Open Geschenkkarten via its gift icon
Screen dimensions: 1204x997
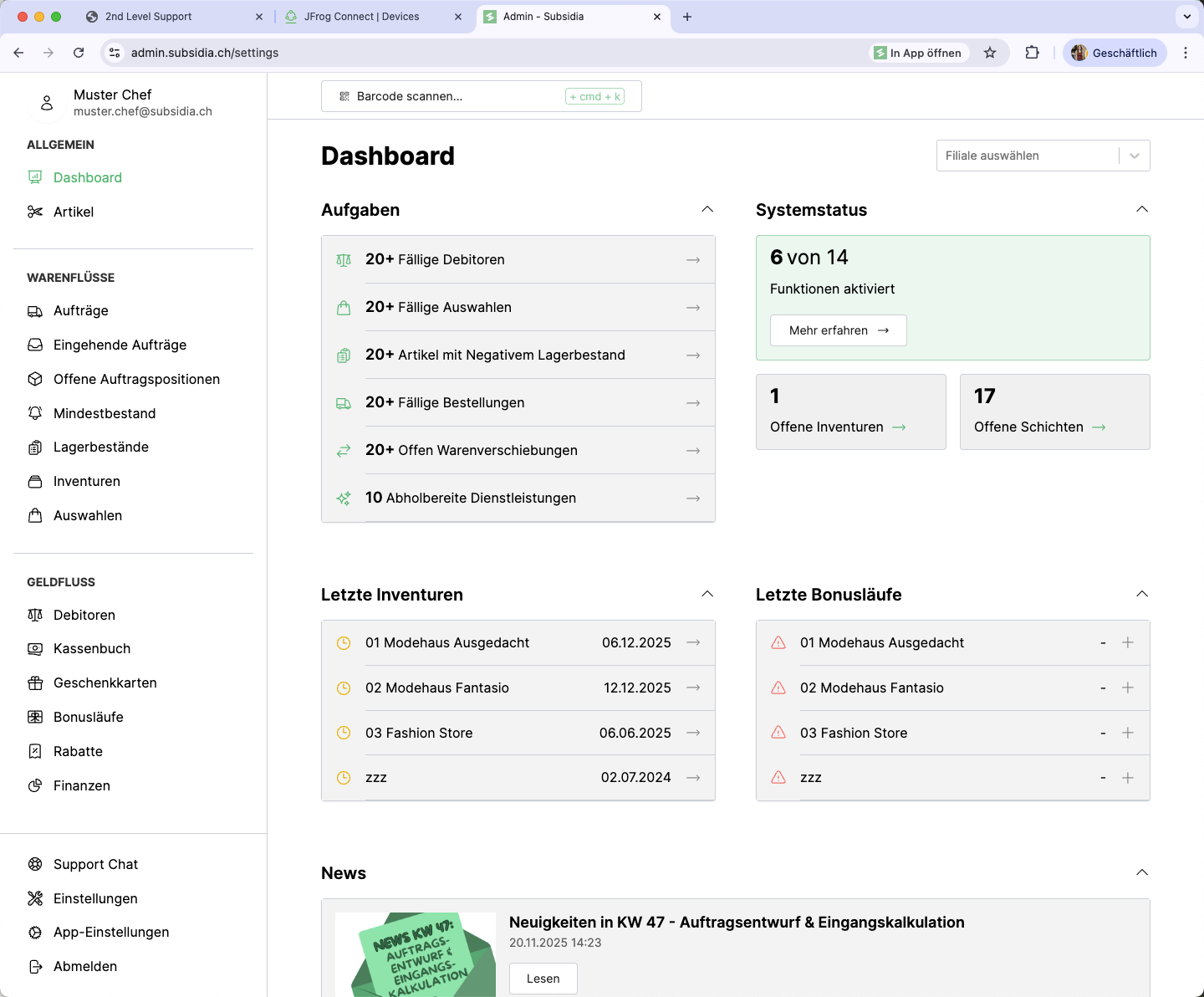point(35,683)
